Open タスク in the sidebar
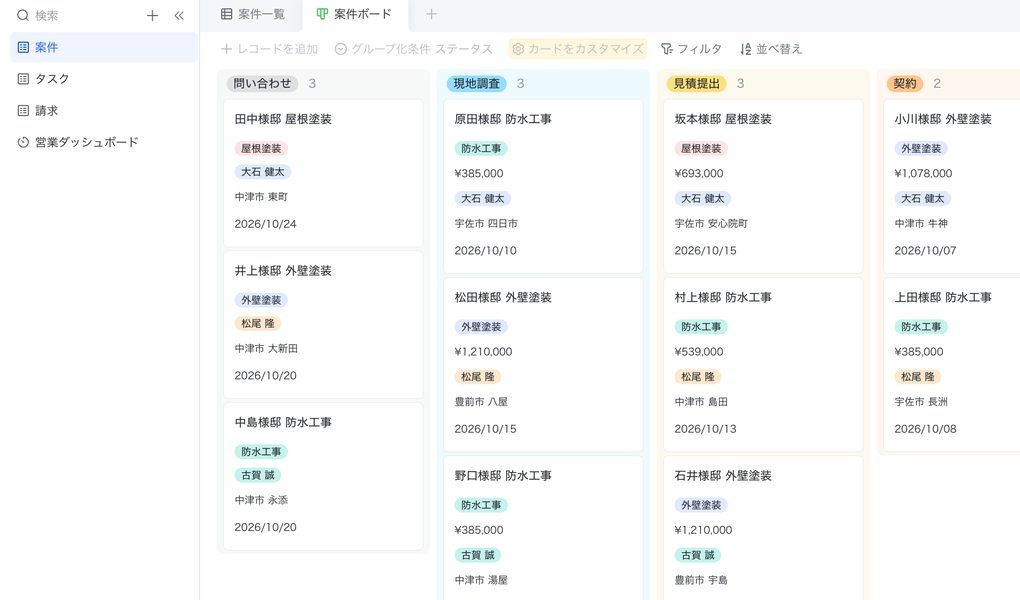This screenshot has width=1020, height=600. click(x=104, y=79)
